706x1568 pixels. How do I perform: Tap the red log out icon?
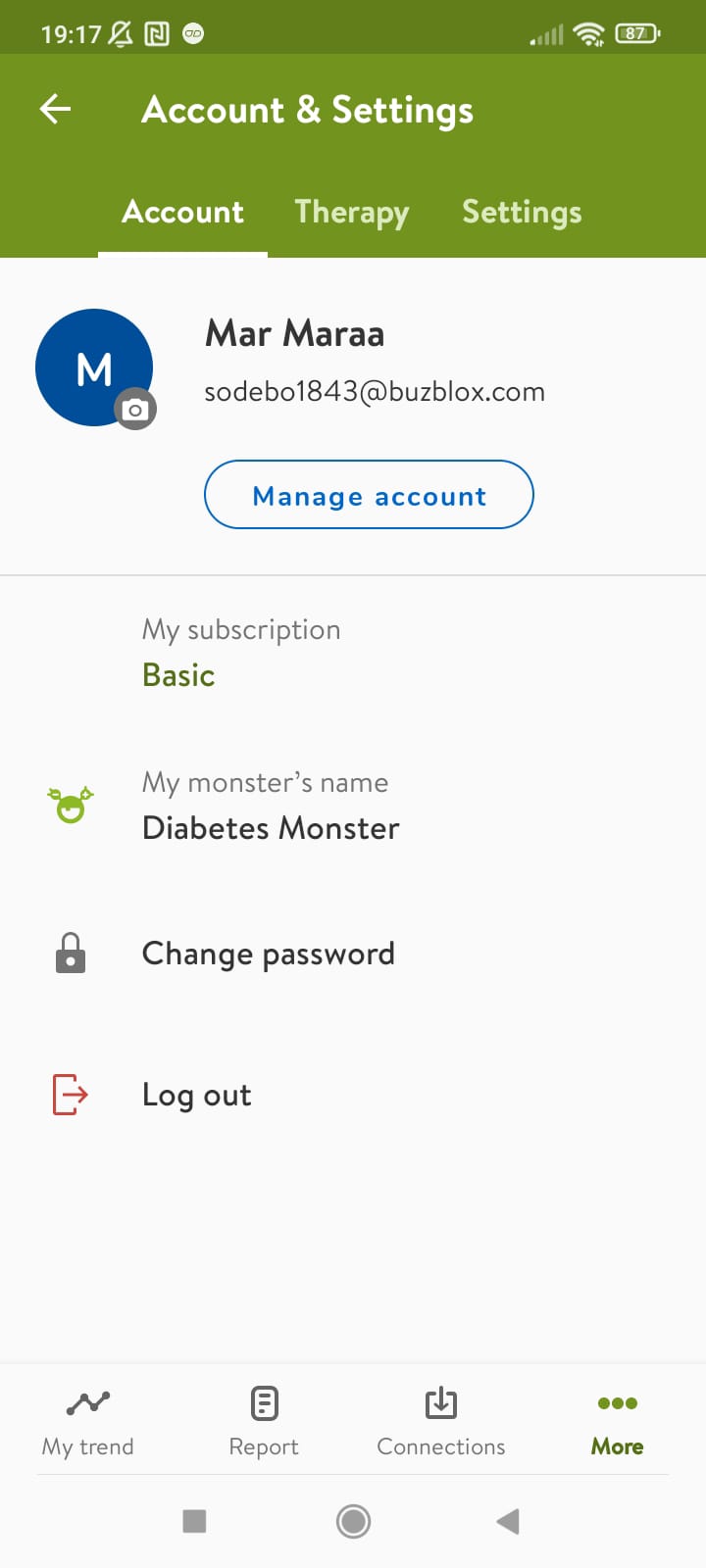pyautogui.click(x=70, y=1095)
